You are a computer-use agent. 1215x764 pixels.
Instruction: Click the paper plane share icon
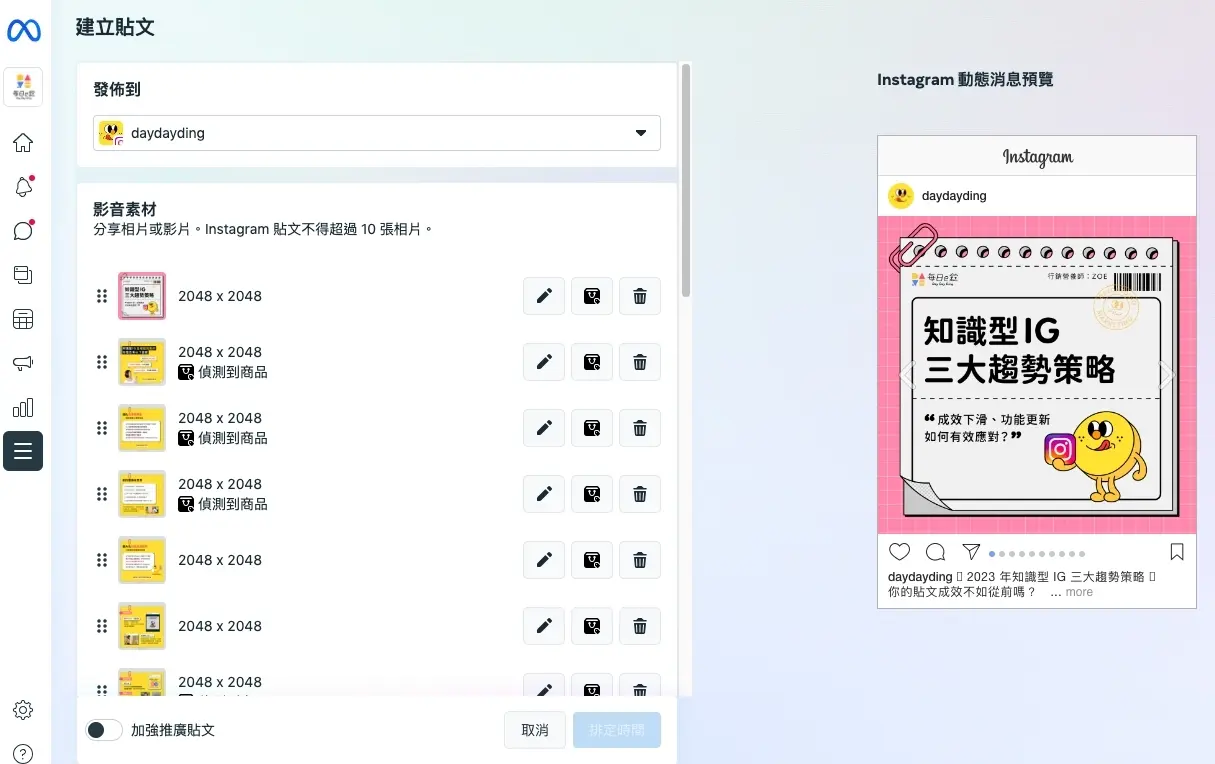pyautogui.click(x=971, y=552)
